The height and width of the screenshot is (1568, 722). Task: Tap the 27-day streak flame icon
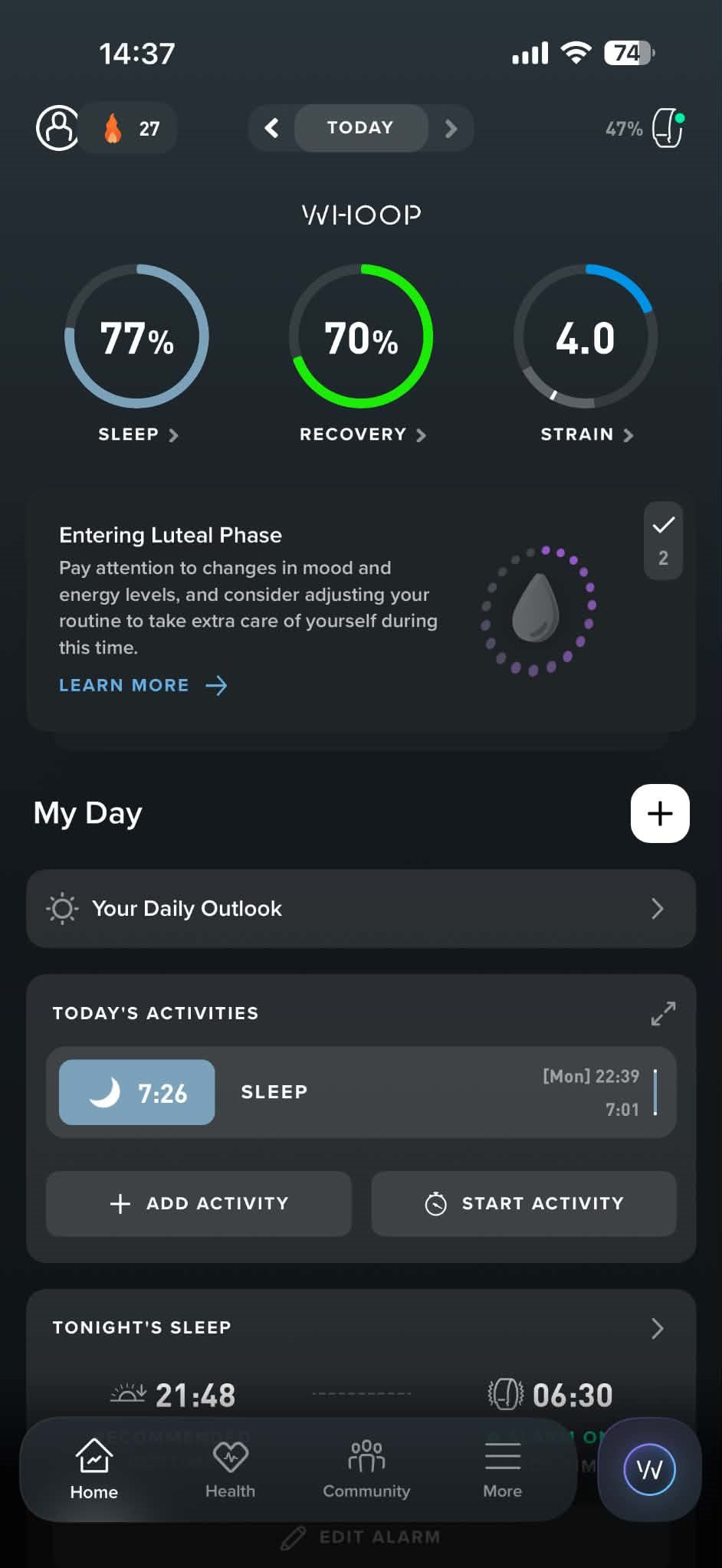click(113, 129)
